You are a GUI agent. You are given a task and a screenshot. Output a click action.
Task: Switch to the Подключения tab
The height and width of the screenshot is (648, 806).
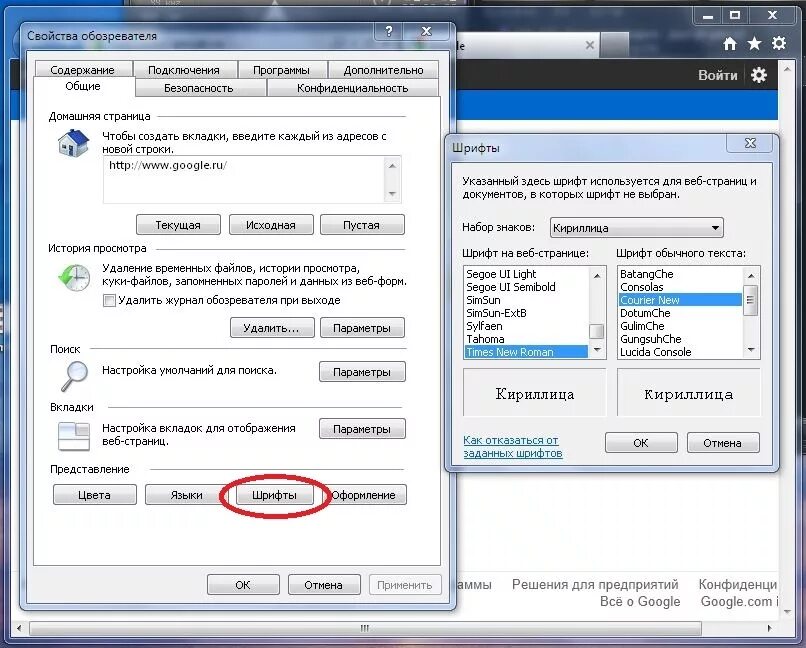(x=184, y=70)
